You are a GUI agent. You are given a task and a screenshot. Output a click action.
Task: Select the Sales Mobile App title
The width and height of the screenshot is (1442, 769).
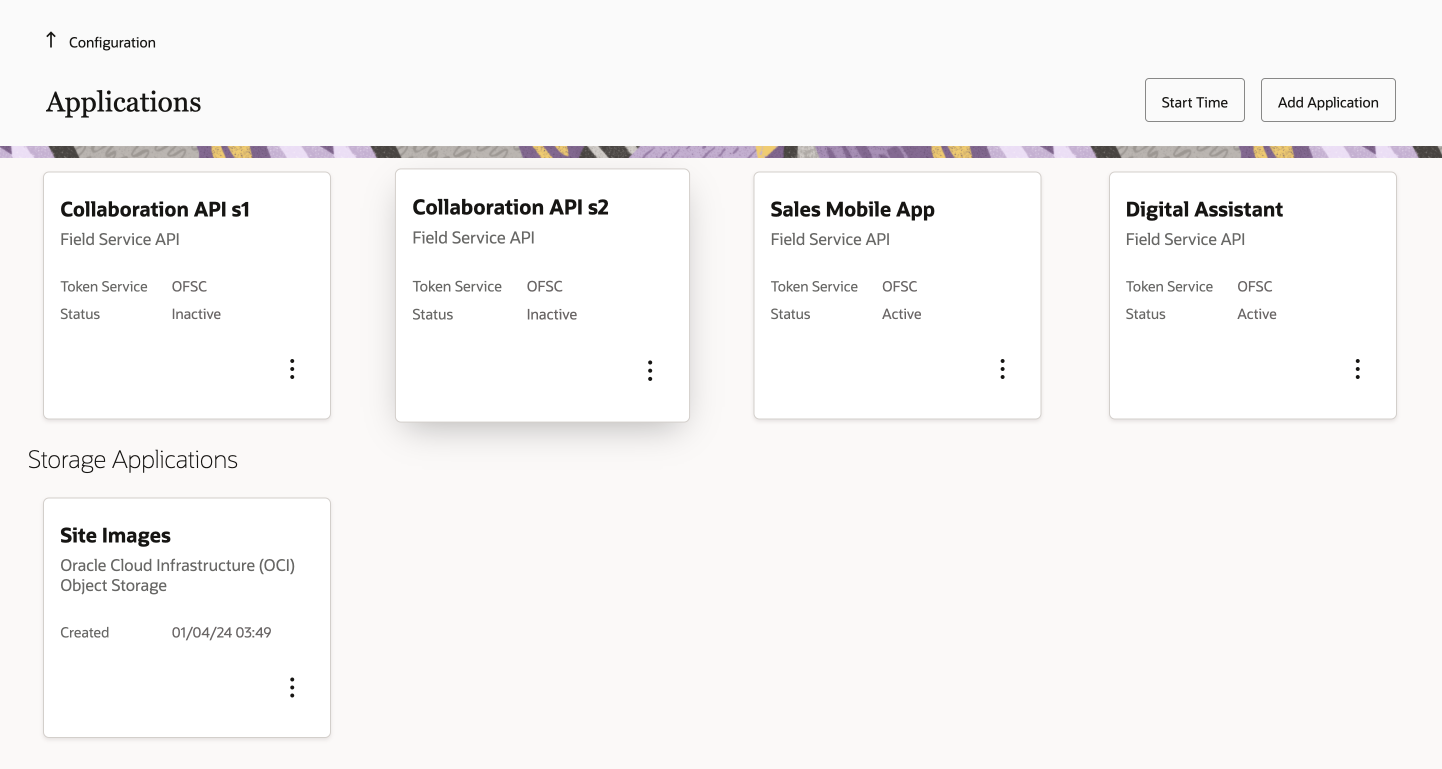[852, 209]
